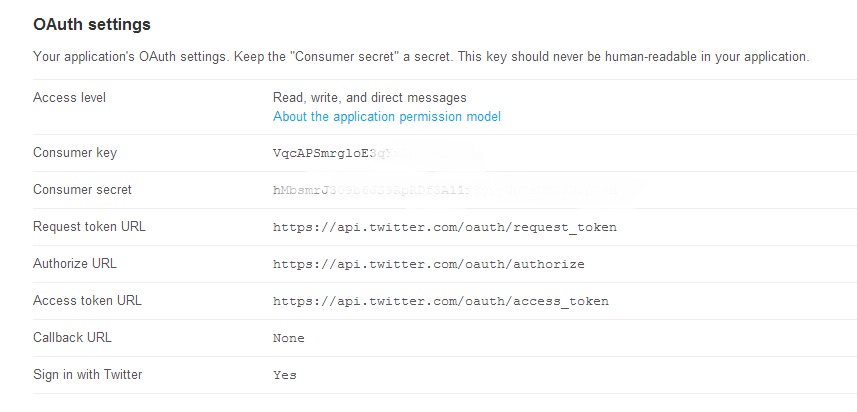Click the Access level label

click(69, 98)
